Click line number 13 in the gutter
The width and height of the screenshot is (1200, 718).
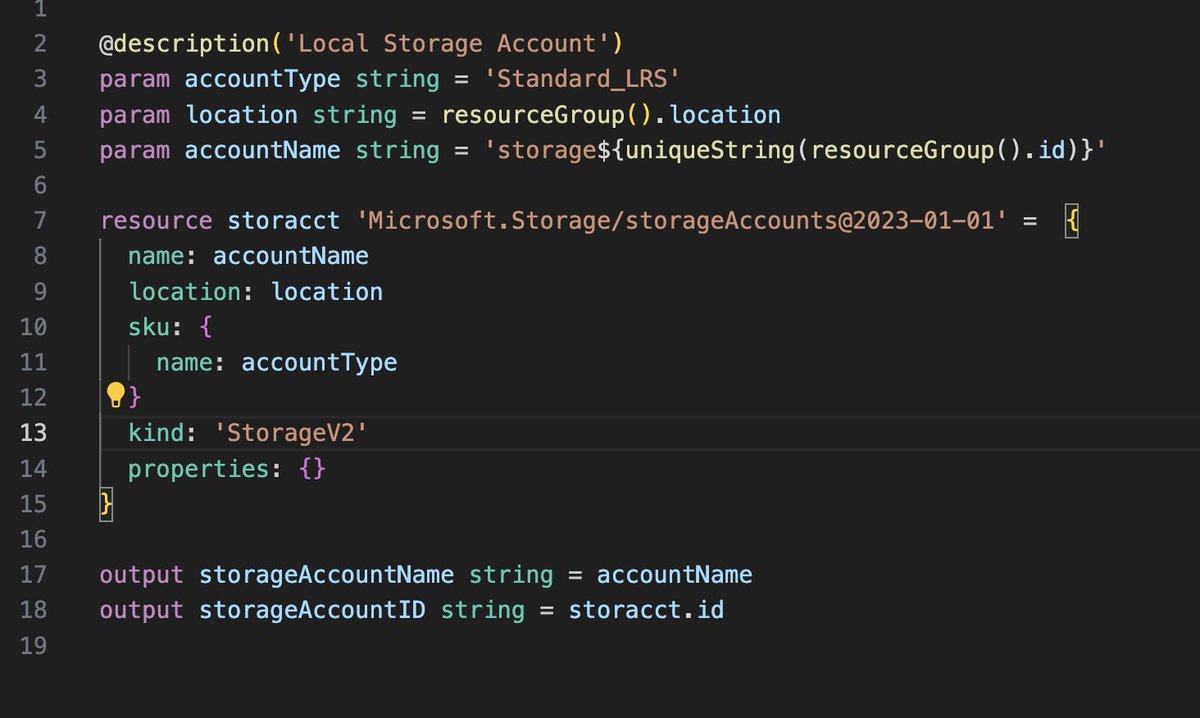pos(33,432)
